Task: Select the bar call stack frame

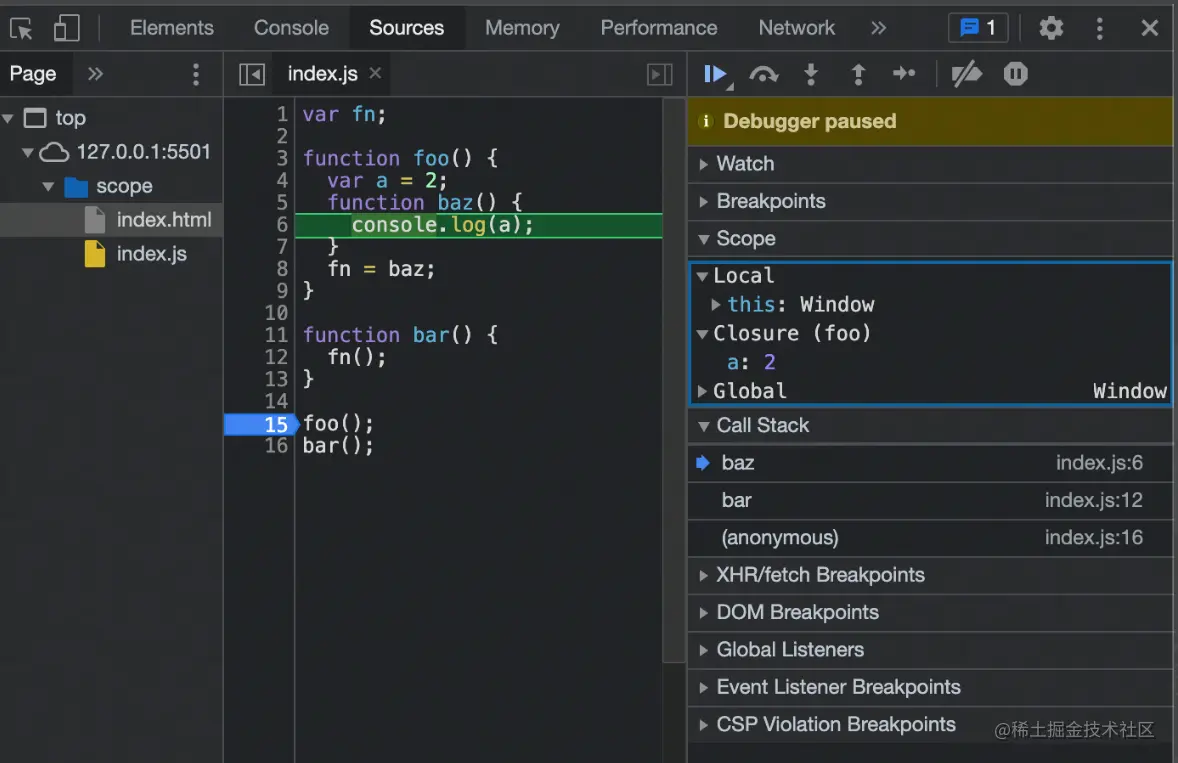Action: [930, 500]
